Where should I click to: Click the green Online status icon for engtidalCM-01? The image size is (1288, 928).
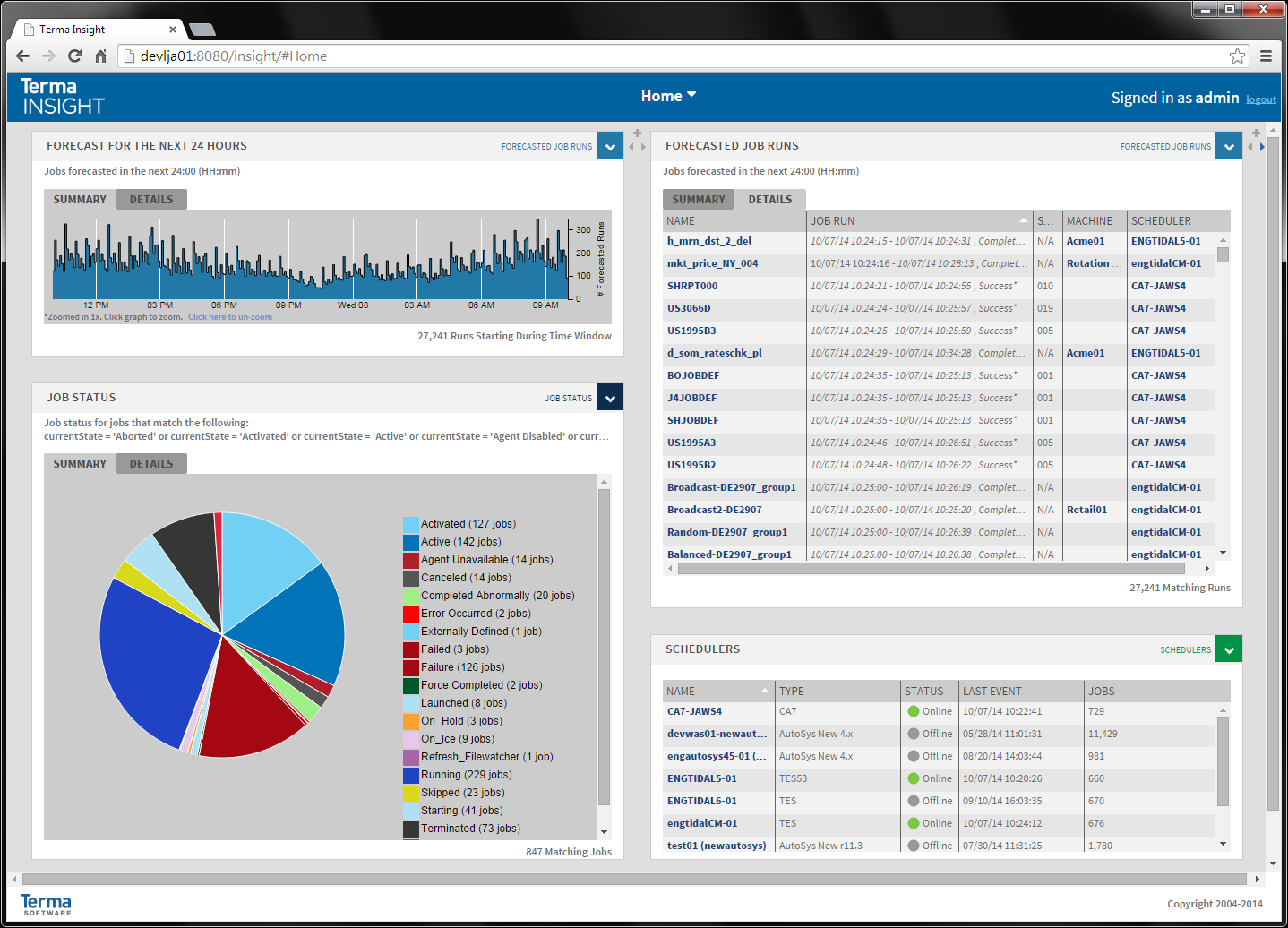(914, 823)
